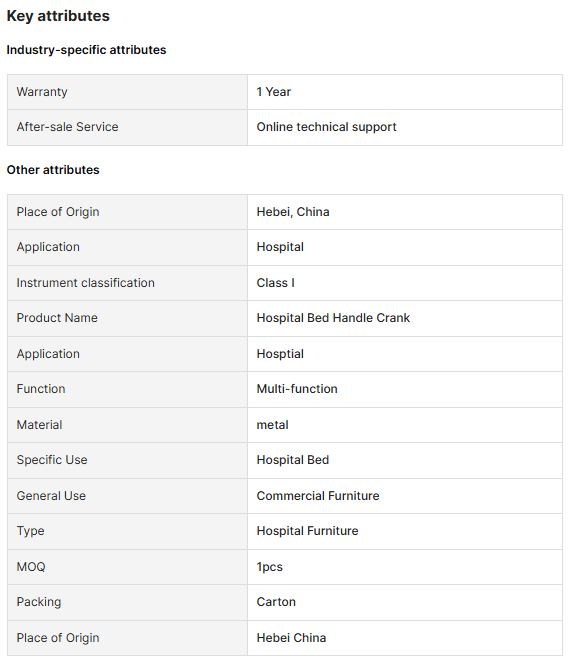Click the Warranty label cell

127,92
